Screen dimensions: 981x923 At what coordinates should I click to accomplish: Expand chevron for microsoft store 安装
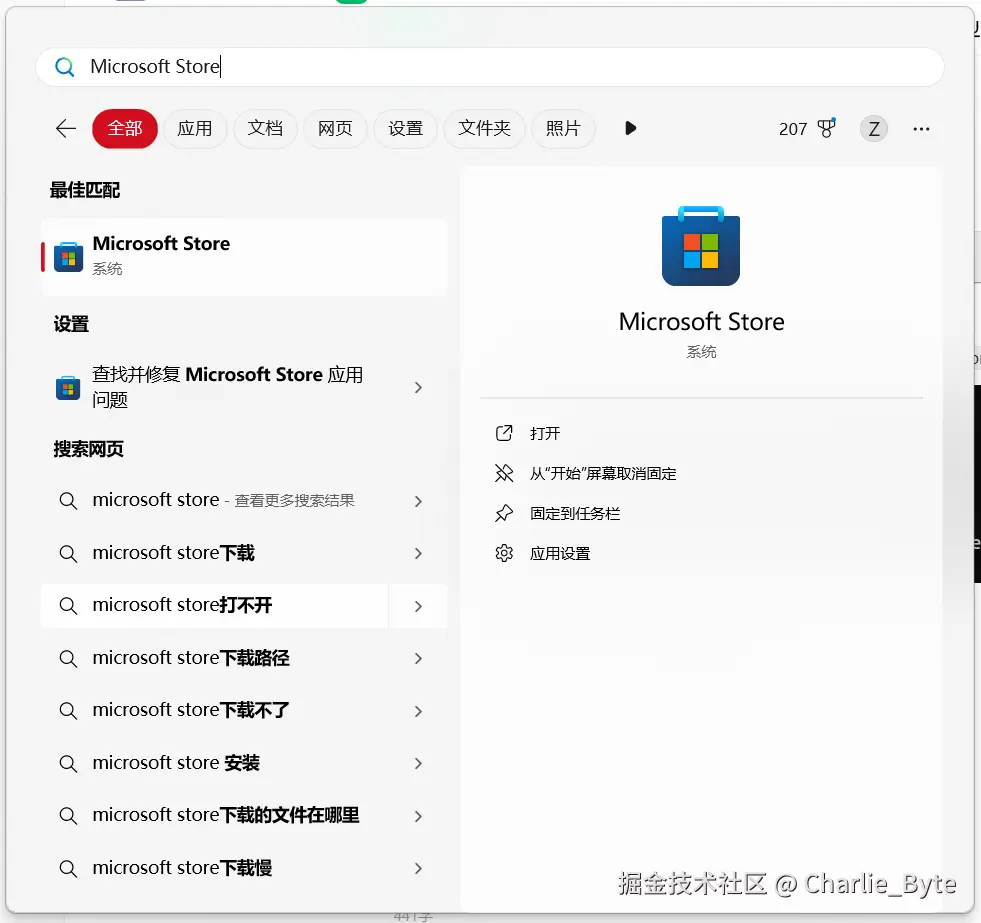[x=419, y=763]
